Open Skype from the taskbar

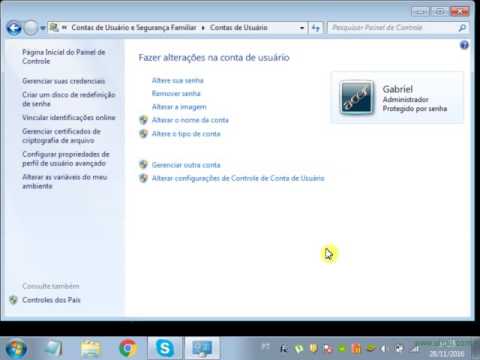coord(165,348)
